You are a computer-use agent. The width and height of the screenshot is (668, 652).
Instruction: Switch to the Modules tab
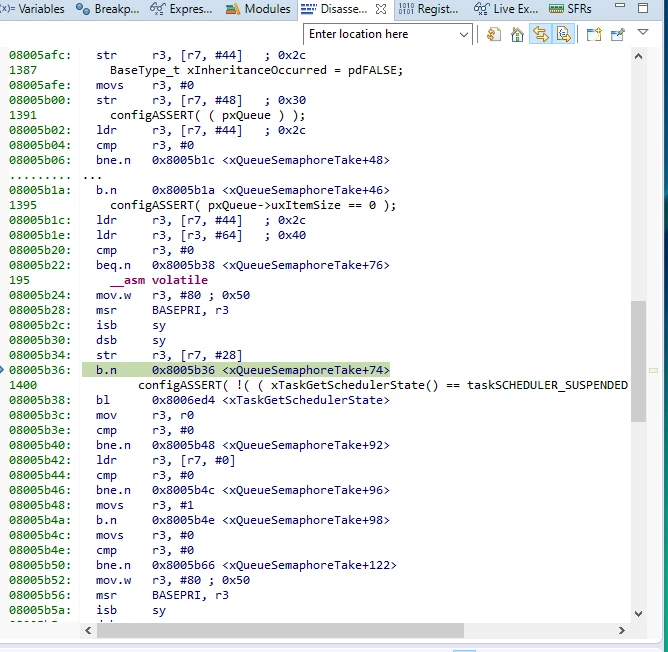258,9
